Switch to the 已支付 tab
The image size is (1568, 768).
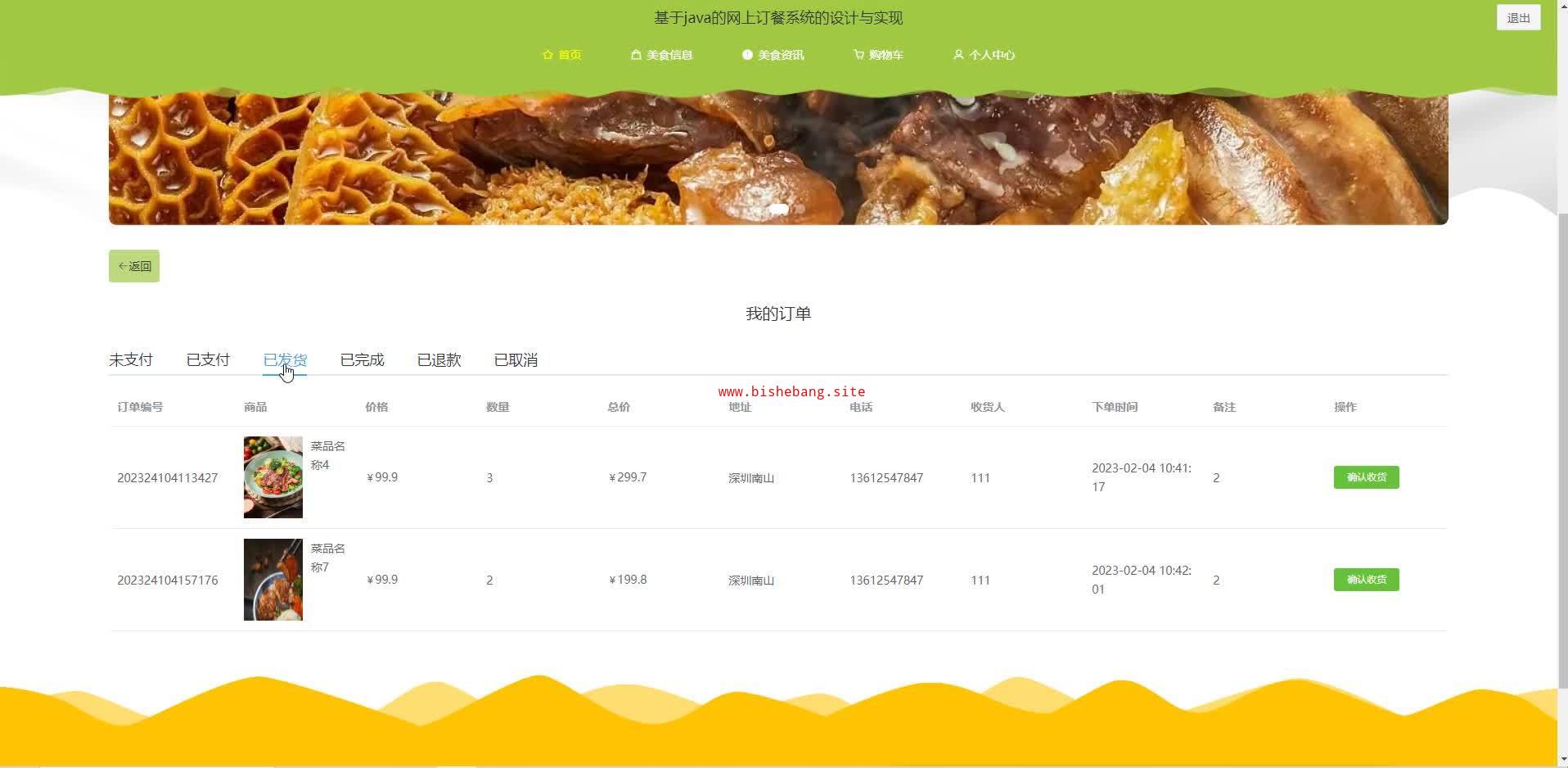pyautogui.click(x=208, y=360)
